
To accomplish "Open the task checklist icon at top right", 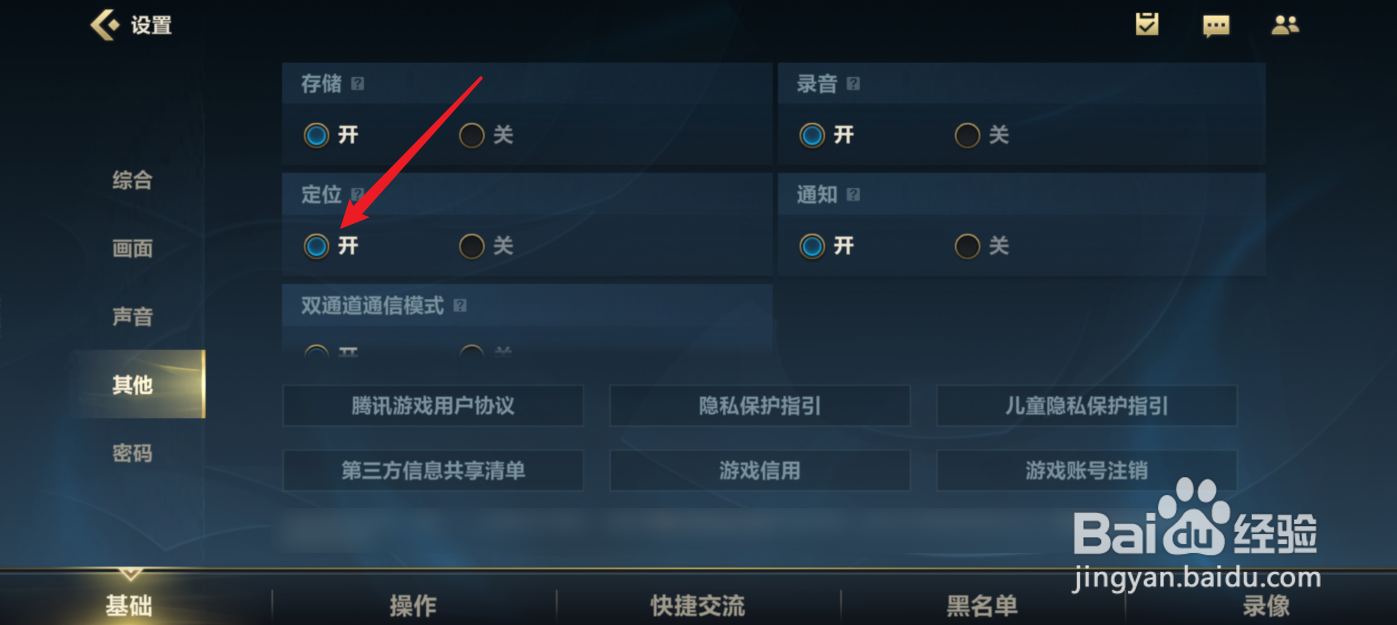I will [x=1147, y=24].
